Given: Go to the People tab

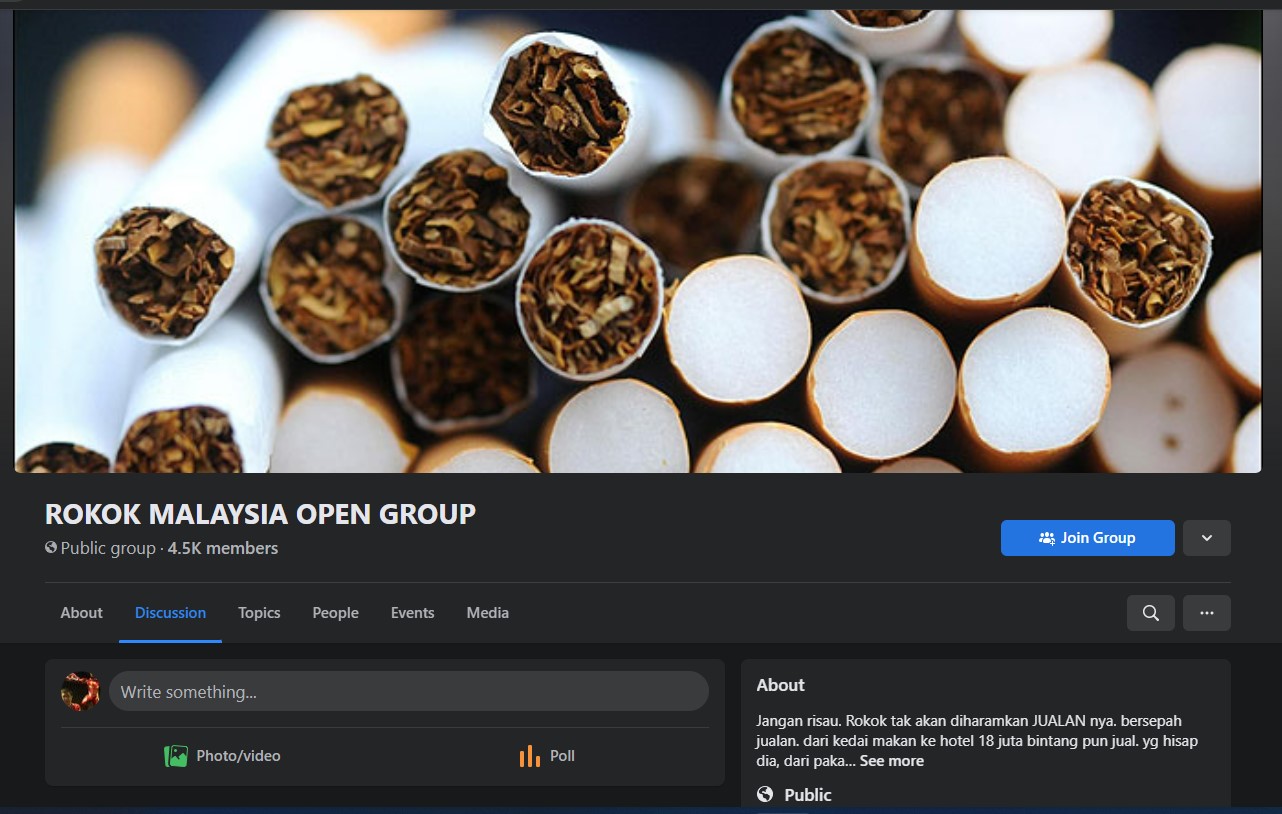Looking at the screenshot, I should tap(335, 613).
